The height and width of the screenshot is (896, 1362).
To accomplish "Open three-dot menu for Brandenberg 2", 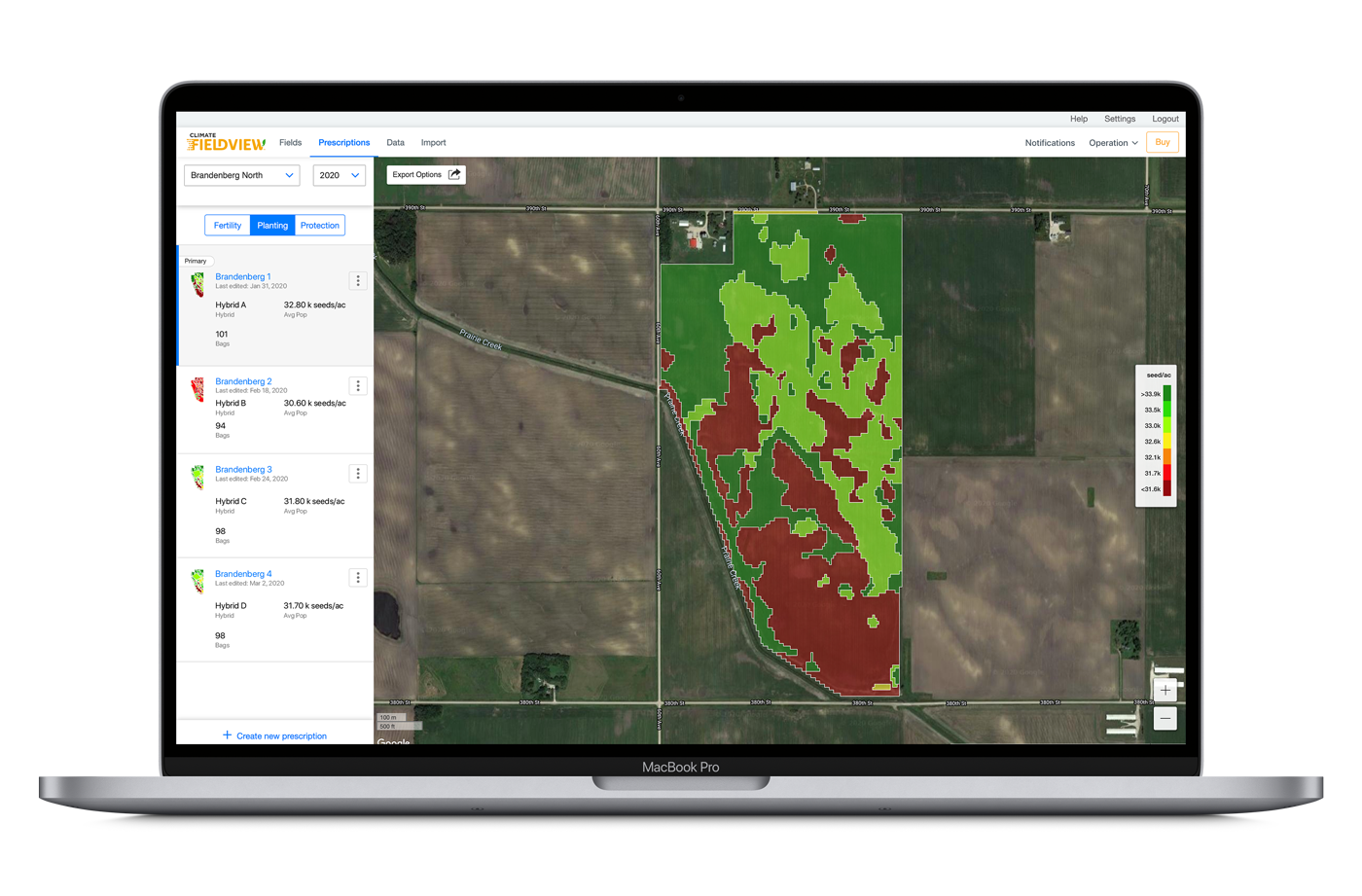I will point(358,386).
